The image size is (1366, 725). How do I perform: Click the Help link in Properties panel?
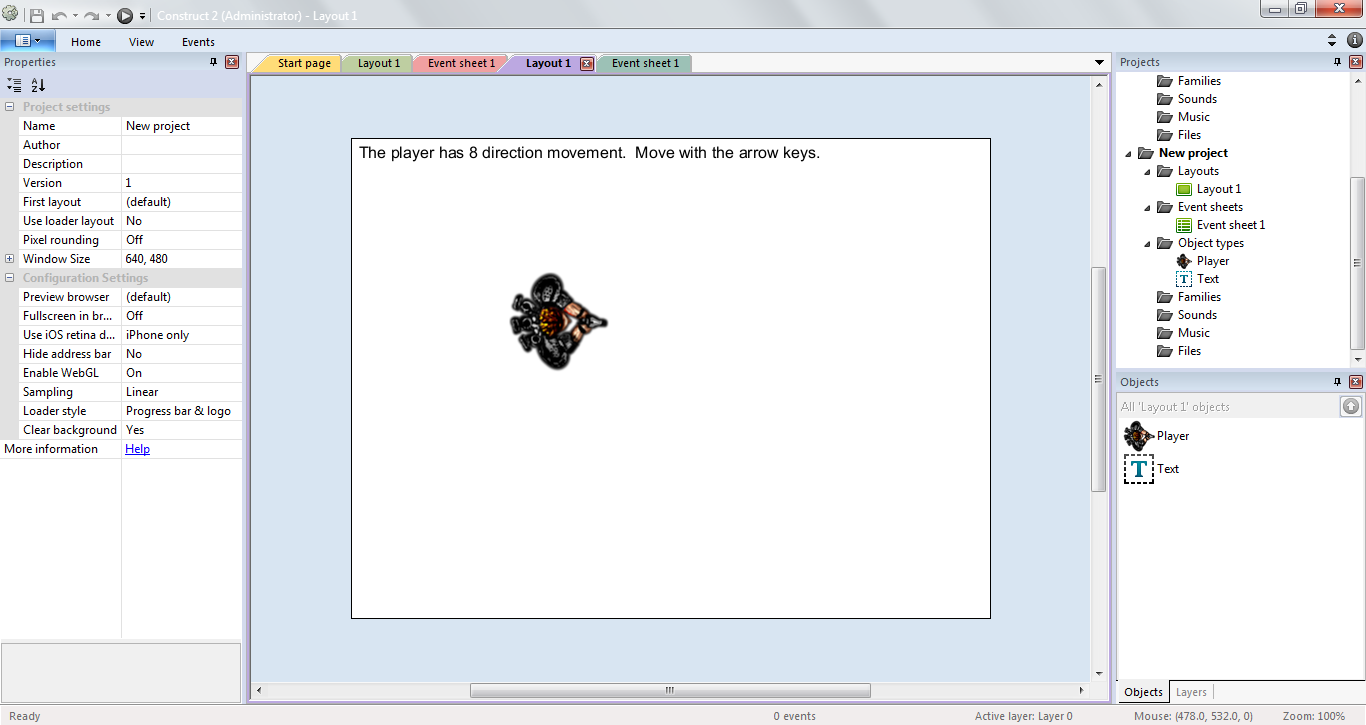pos(137,448)
